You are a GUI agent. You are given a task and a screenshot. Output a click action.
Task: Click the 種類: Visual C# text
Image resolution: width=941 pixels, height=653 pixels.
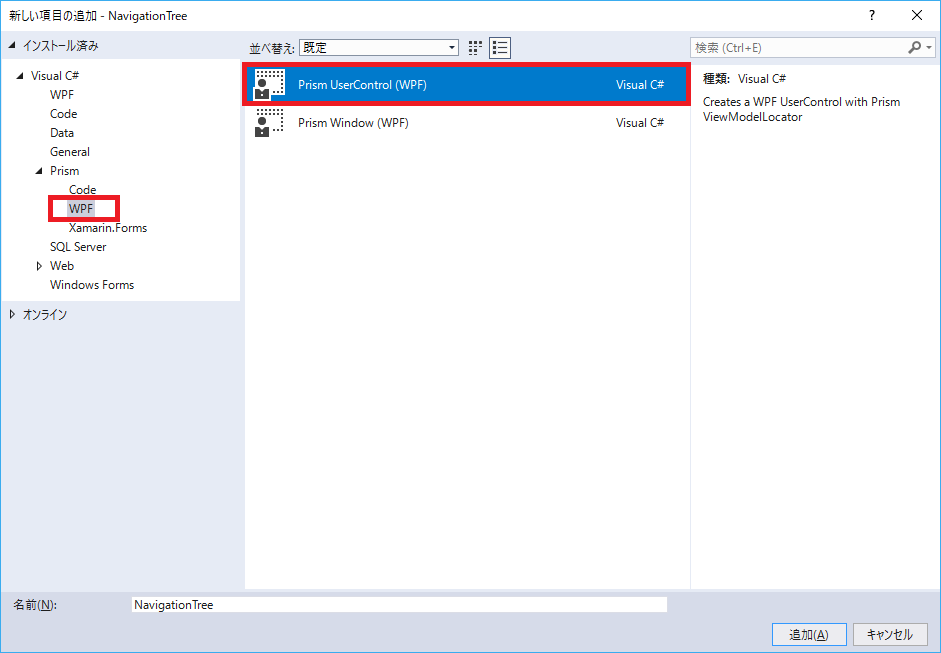pyautogui.click(x=744, y=79)
